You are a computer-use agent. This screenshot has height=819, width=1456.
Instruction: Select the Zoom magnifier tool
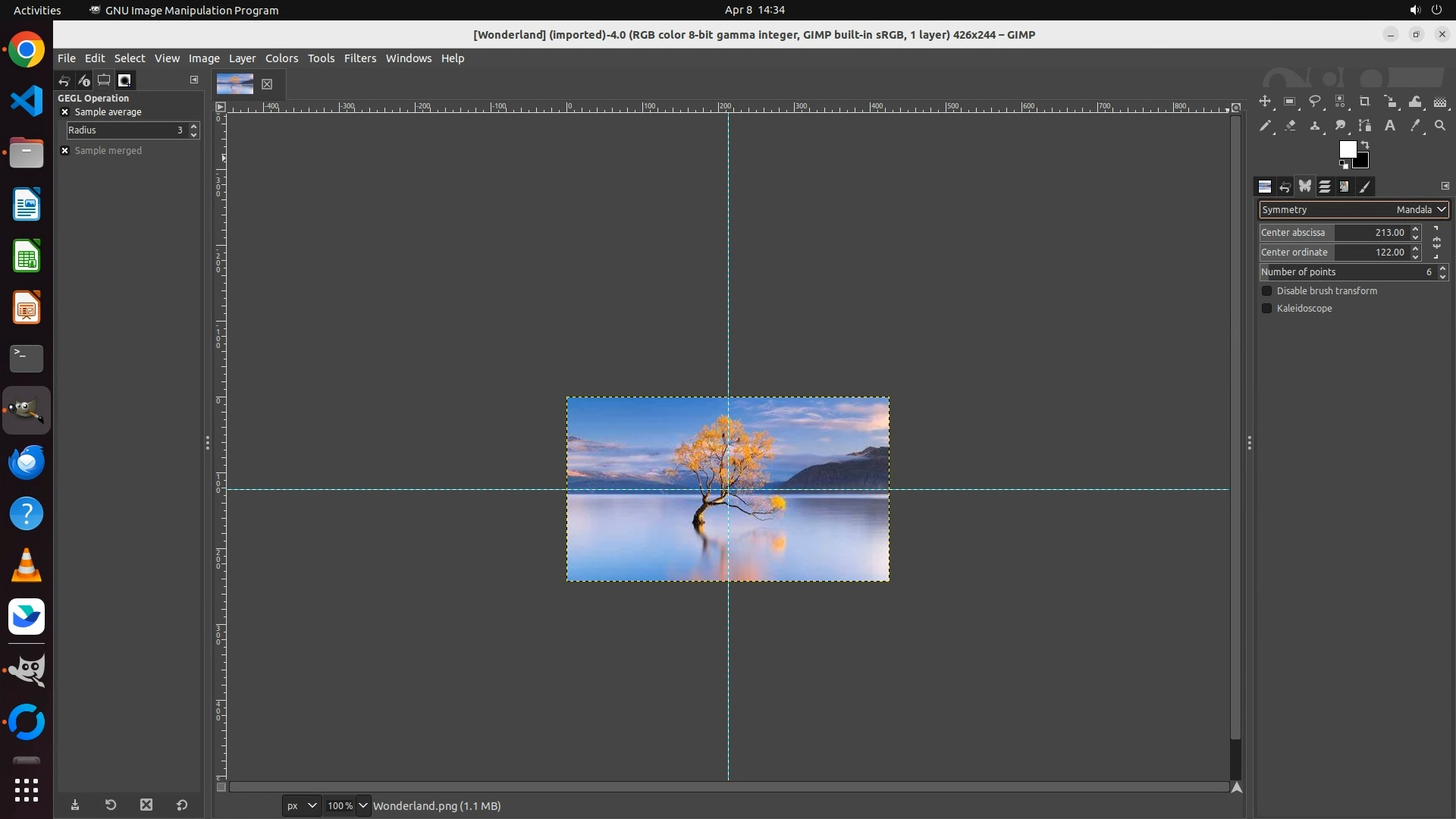pos(1440,126)
